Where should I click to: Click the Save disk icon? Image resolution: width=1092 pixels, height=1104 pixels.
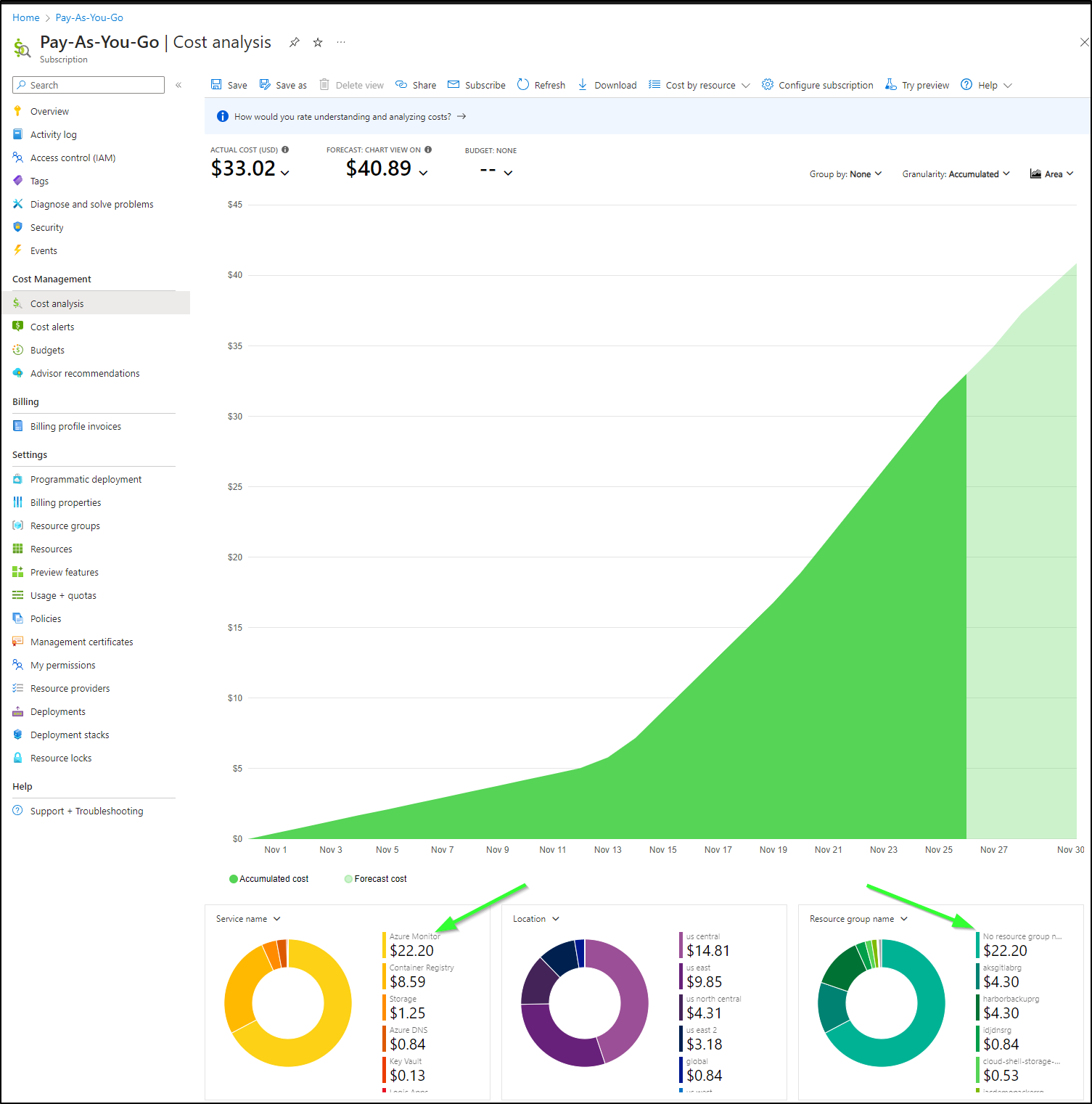point(216,84)
